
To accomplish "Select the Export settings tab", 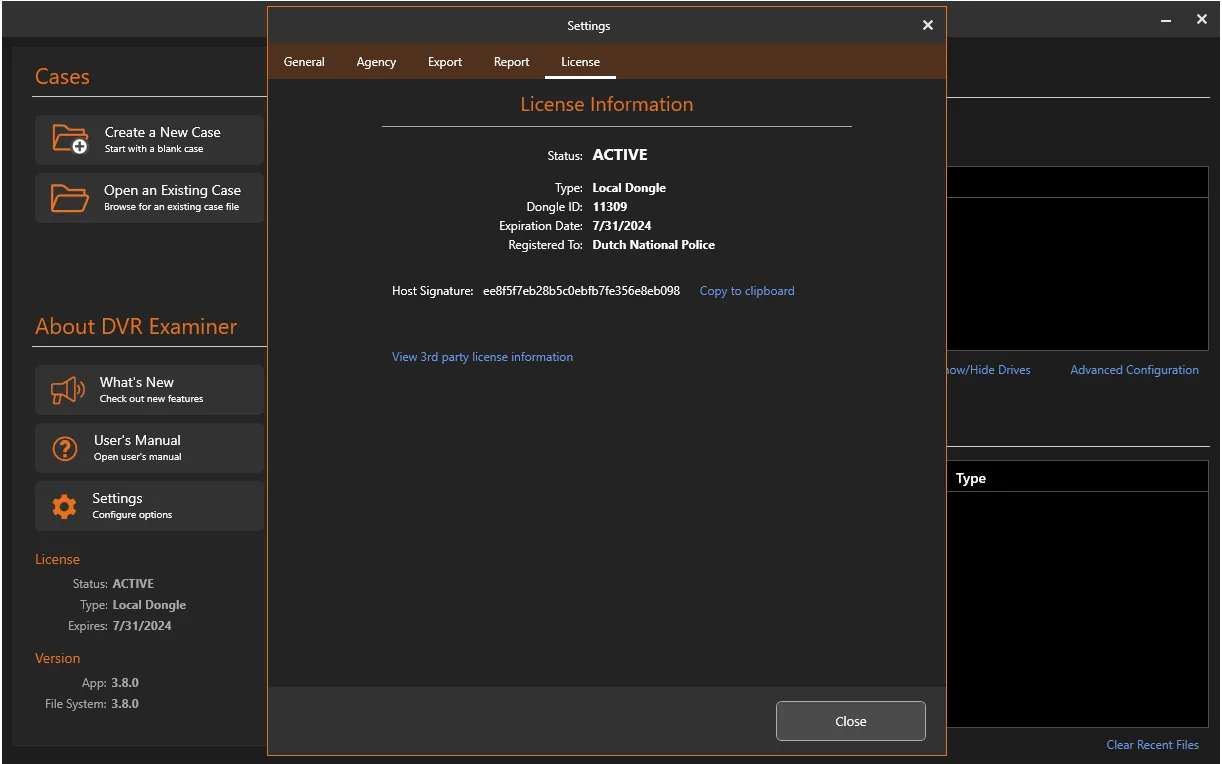I will 445,62.
